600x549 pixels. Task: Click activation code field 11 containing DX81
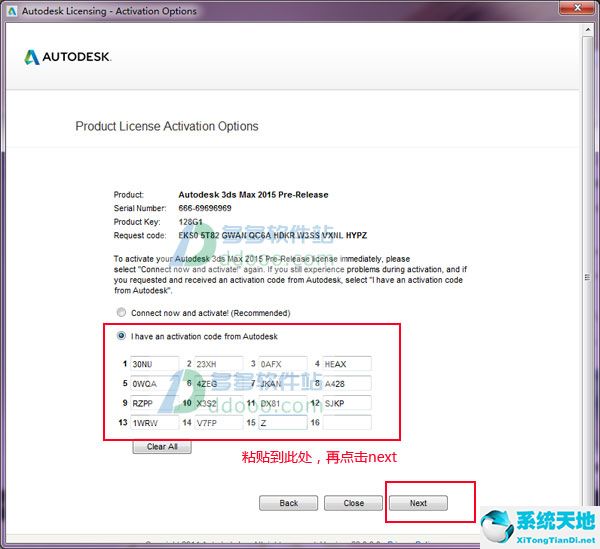coord(283,403)
